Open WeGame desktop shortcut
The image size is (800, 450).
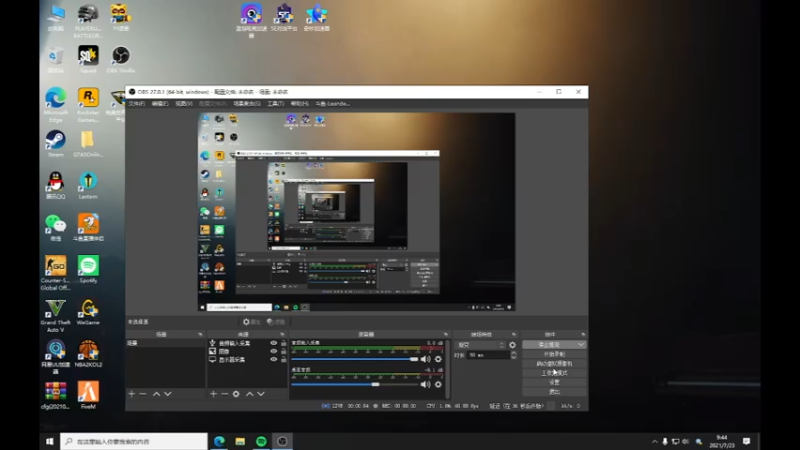(x=88, y=312)
